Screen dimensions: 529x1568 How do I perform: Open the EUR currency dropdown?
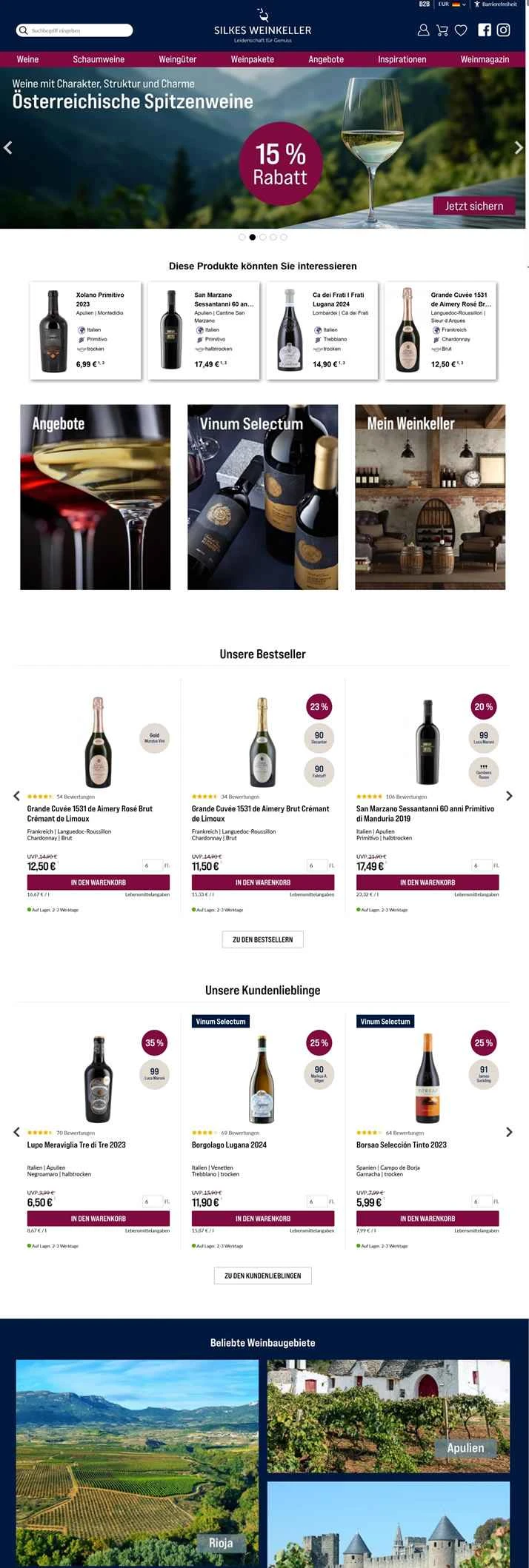pyautogui.click(x=452, y=4)
